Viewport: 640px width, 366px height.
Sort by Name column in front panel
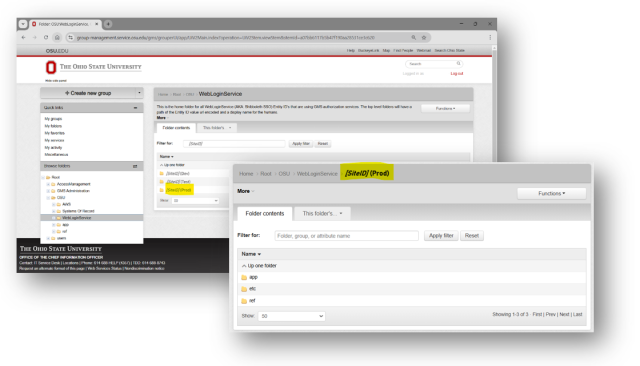[x=251, y=254]
